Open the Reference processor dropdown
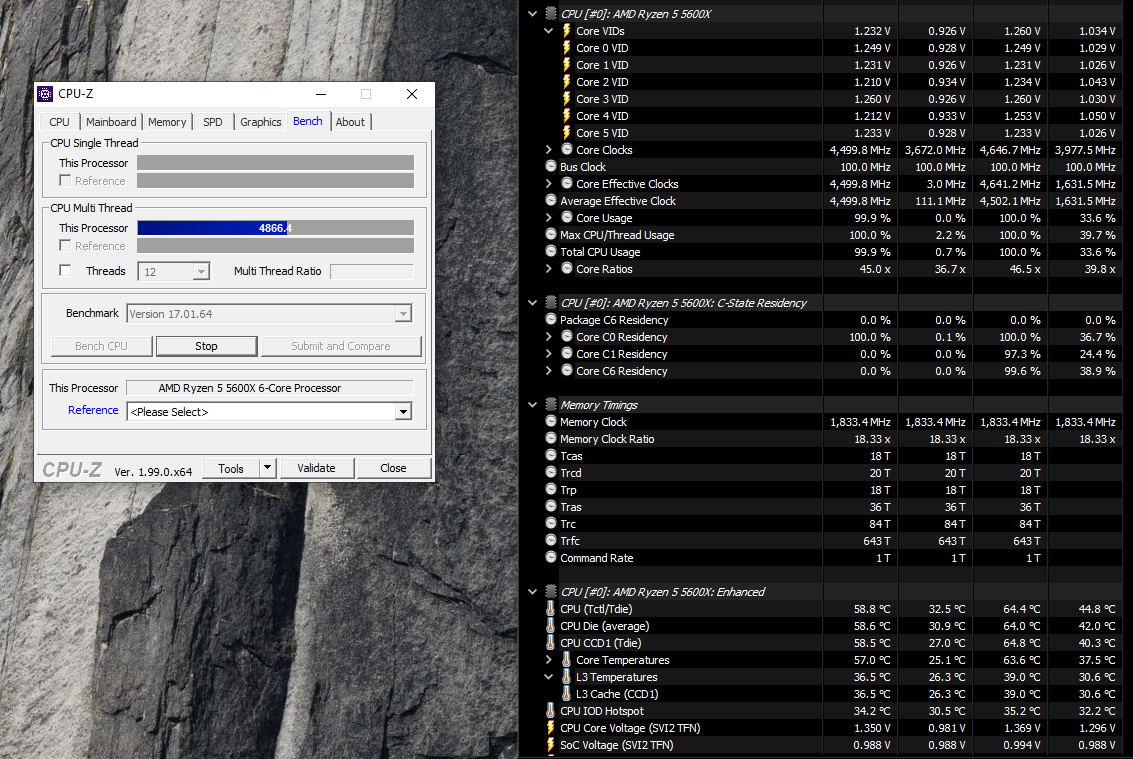Image resolution: width=1133 pixels, height=759 pixels. pos(403,412)
